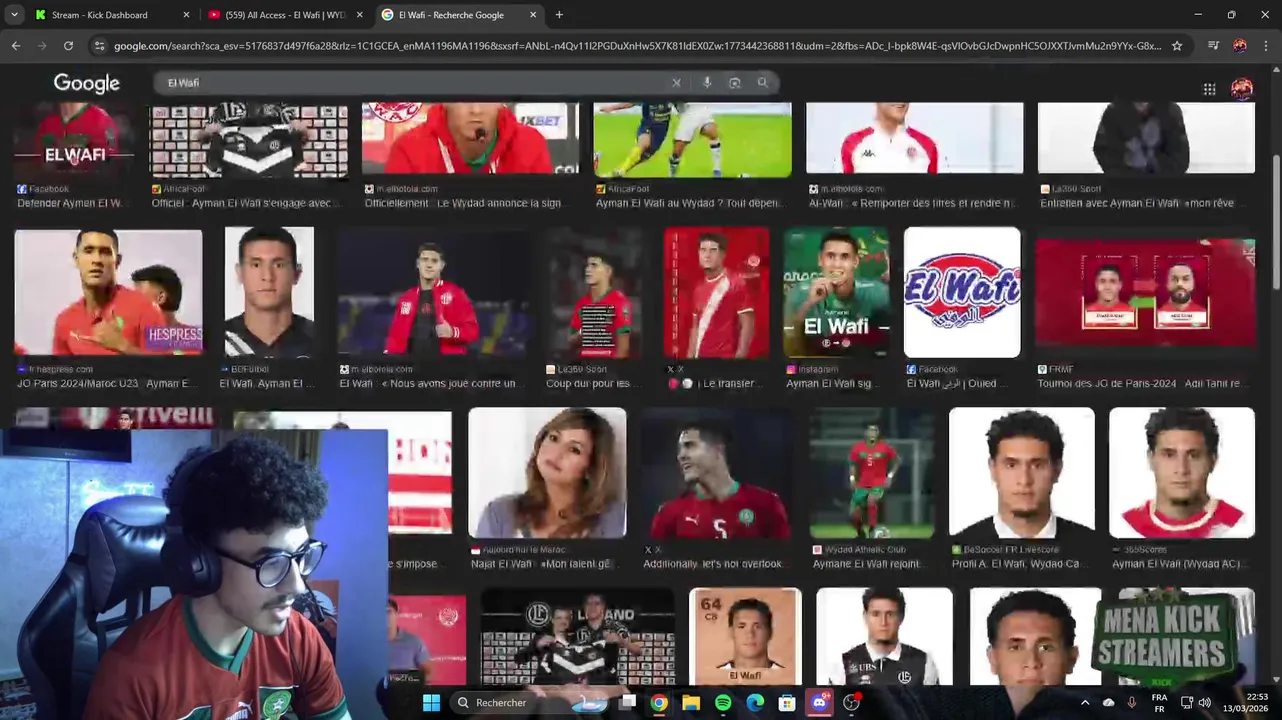Click the address bar URL
1282x720 pixels.
[637, 46]
